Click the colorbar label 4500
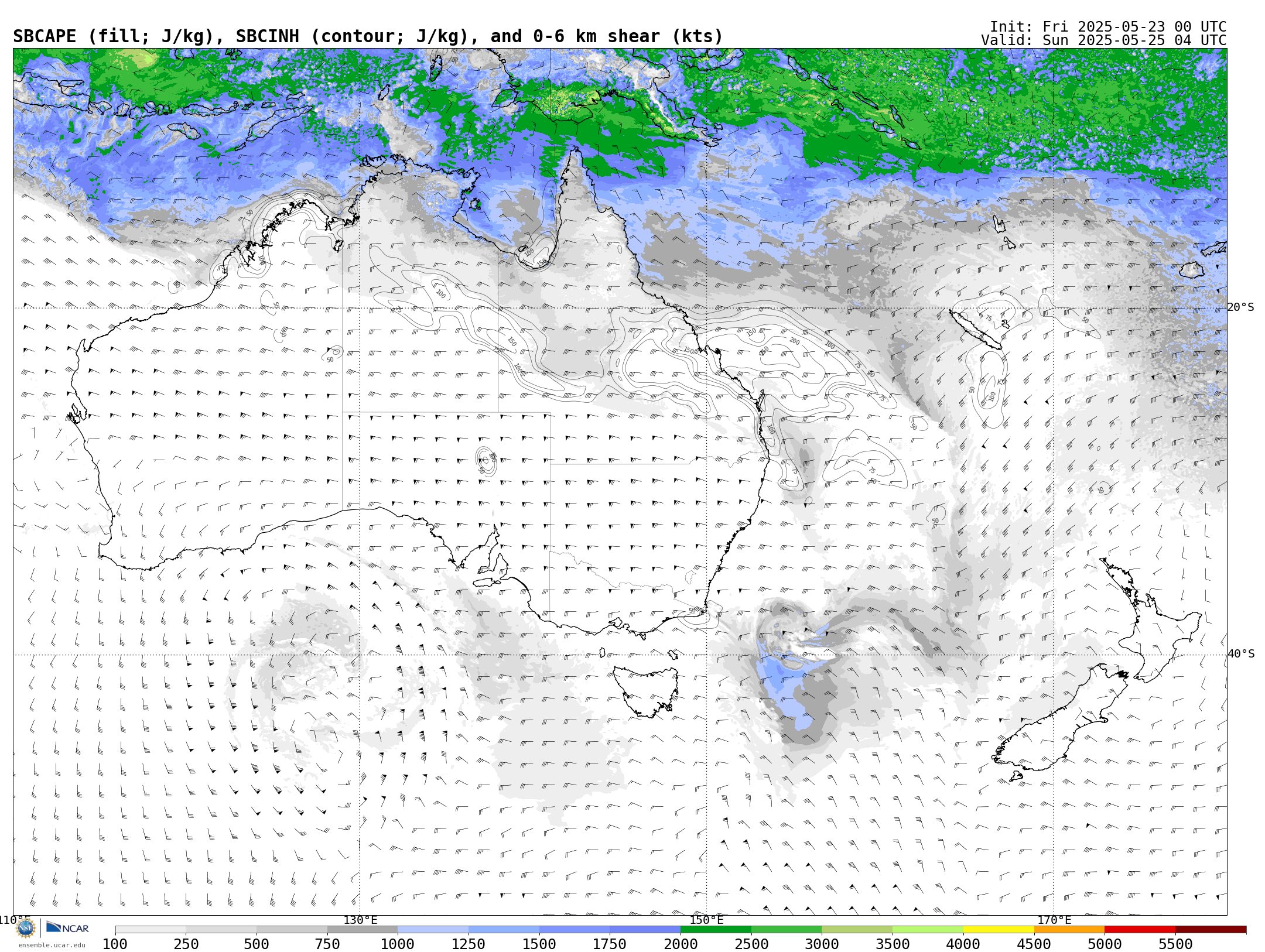 click(1034, 944)
